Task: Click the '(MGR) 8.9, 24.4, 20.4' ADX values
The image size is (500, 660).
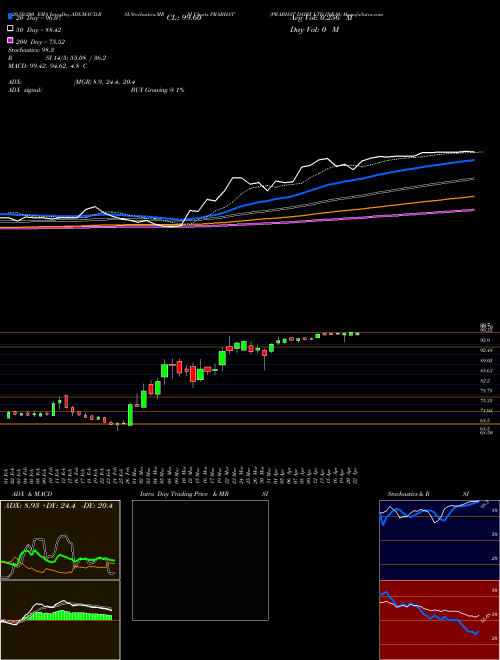Action: pyautogui.click(x=104, y=82)
